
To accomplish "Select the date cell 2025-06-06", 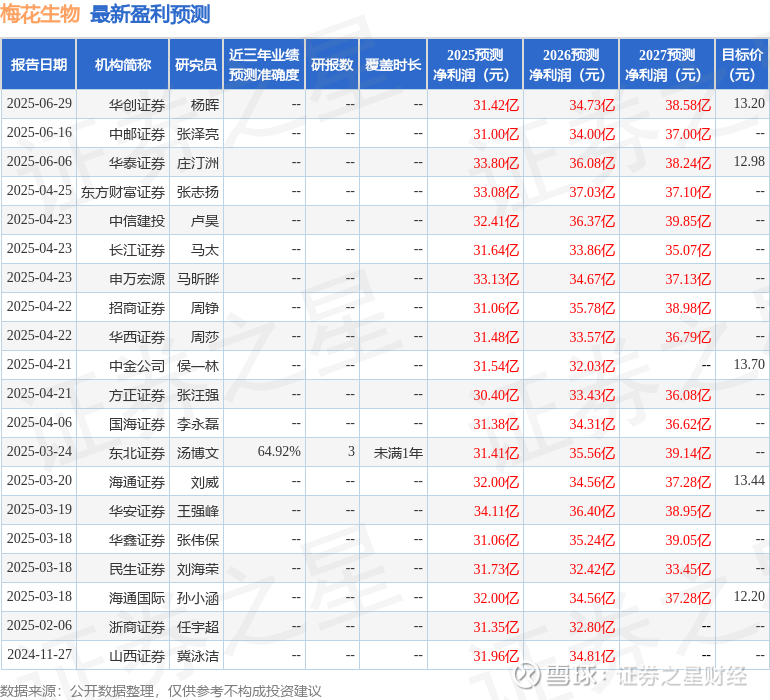I will point(39,162).
